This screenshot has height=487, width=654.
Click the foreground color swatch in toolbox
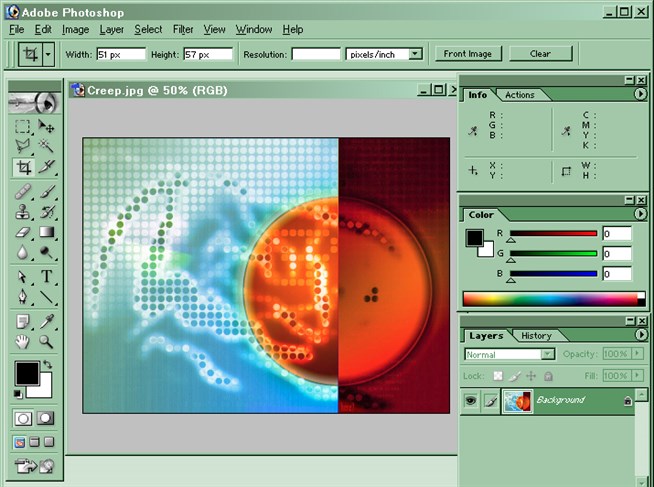[x=27, y=374]
